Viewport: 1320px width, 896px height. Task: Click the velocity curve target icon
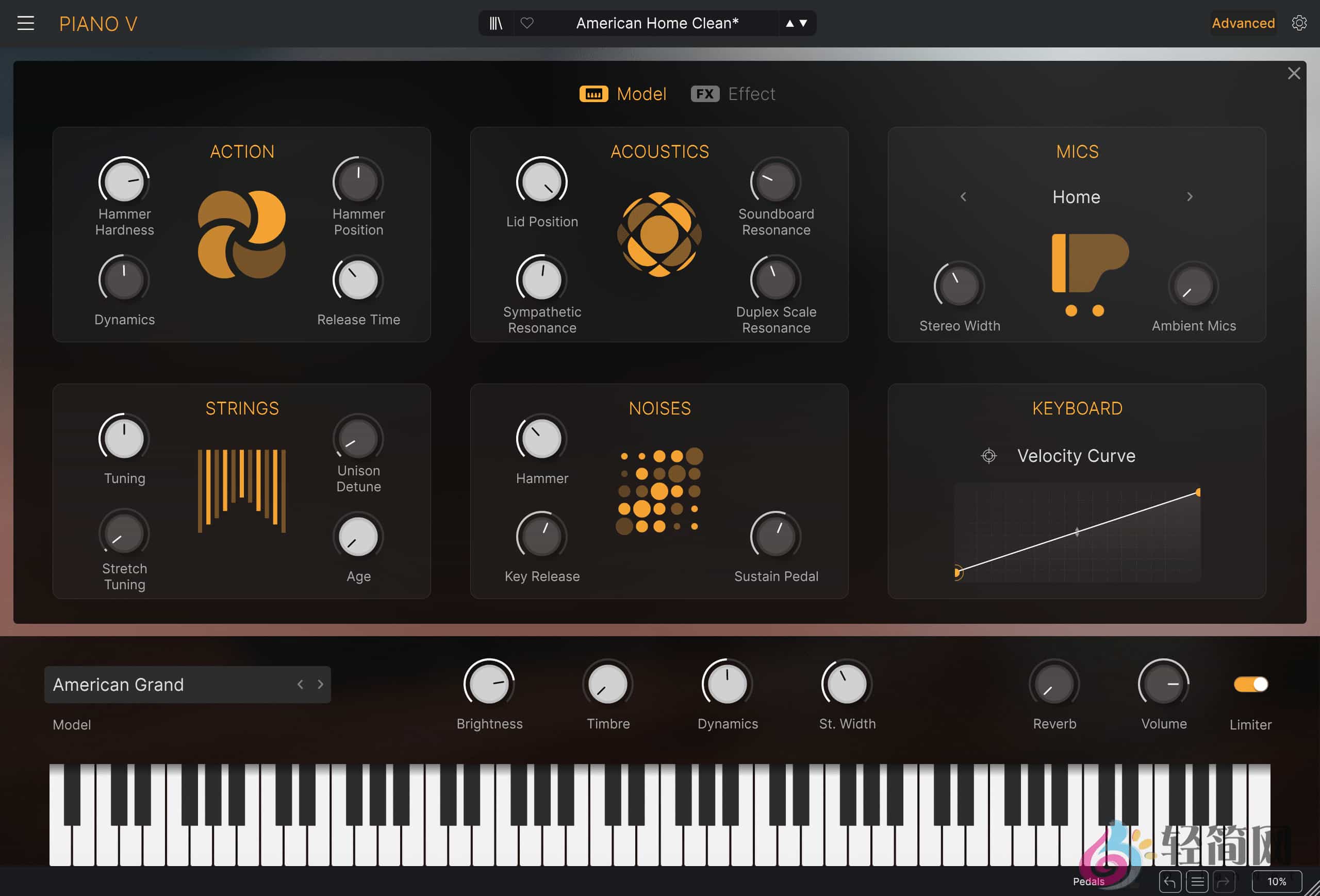pos(989,456)
